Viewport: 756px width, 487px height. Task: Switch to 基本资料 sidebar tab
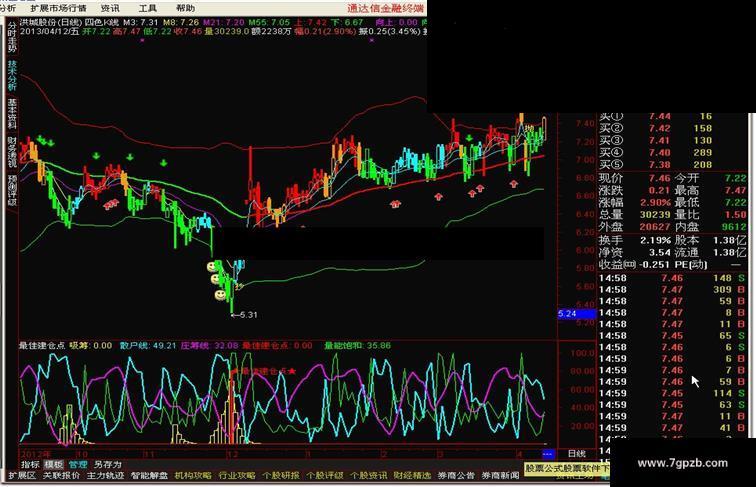(12, 114)
